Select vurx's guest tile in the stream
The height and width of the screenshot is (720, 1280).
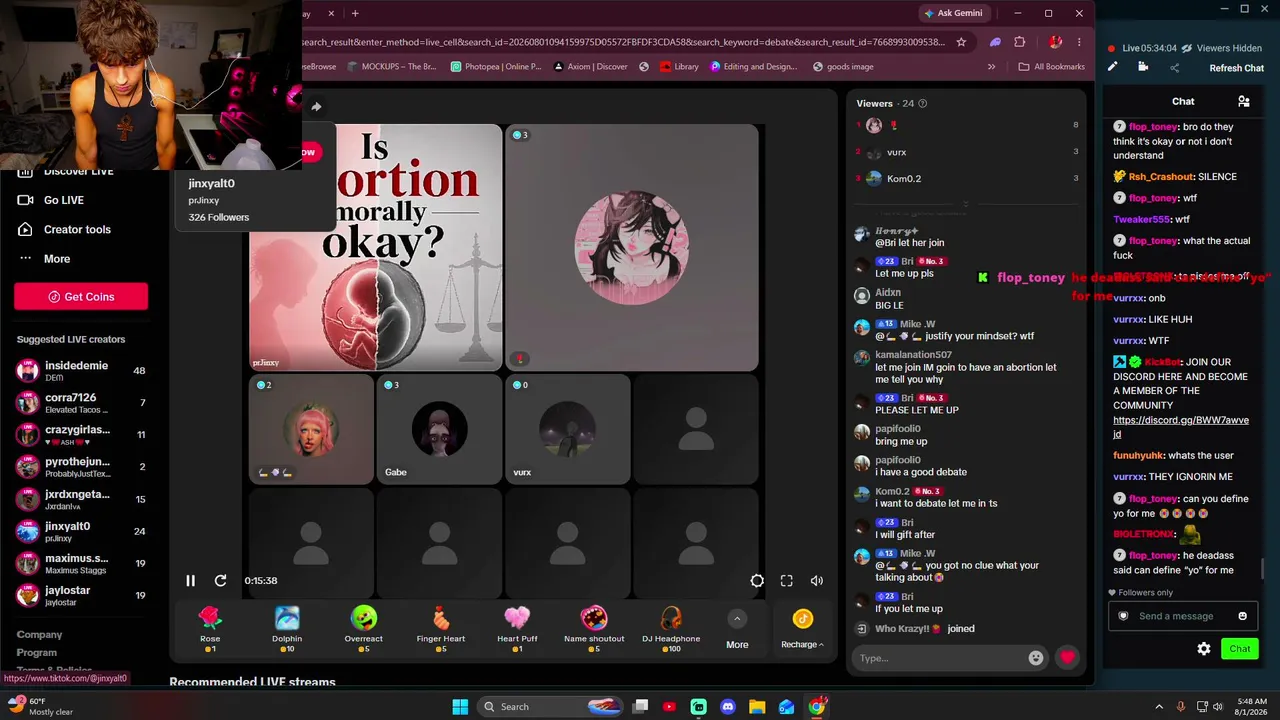tap(567, 429)
